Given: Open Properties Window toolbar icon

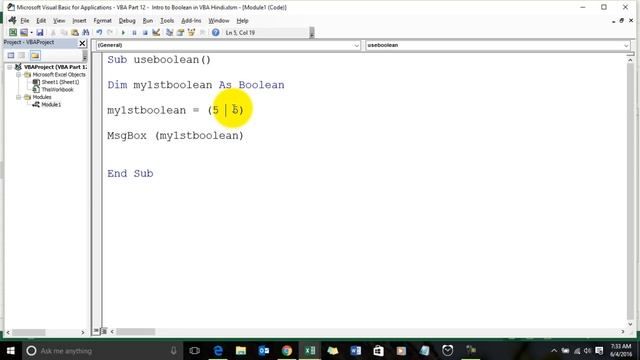Looking at the screenshot, I should click(180, 33).
